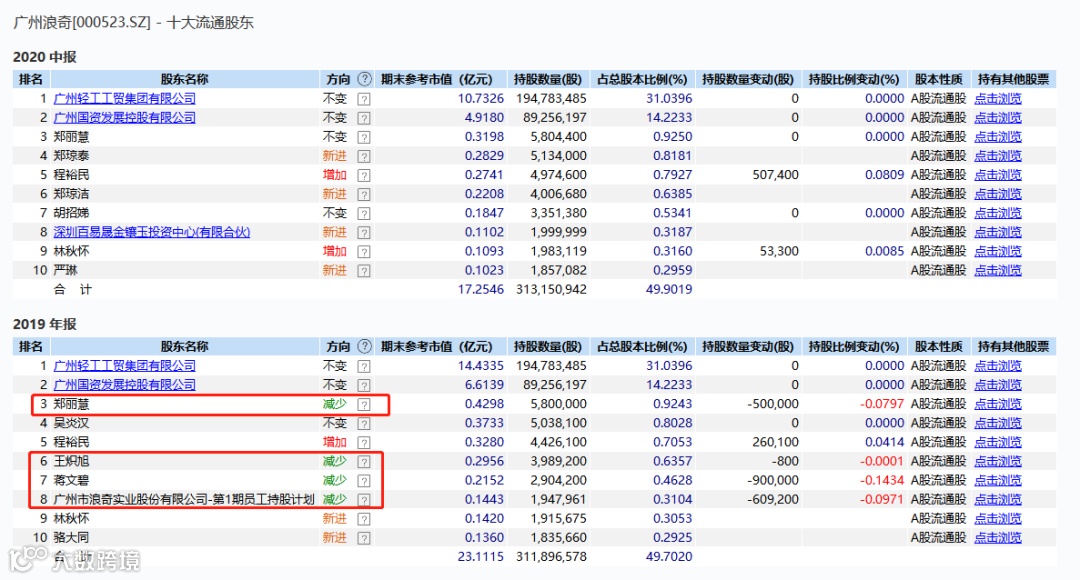
Task: Click share change cell -900,000
Action: click(x=773, y=480)
